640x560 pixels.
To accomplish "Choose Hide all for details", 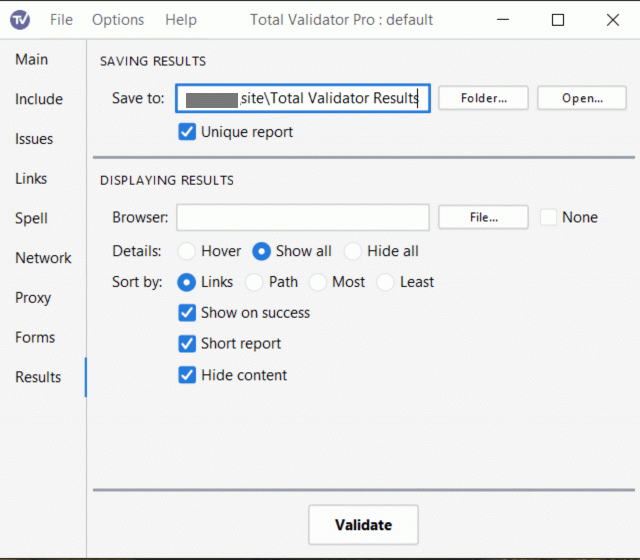I will [353, 251].
